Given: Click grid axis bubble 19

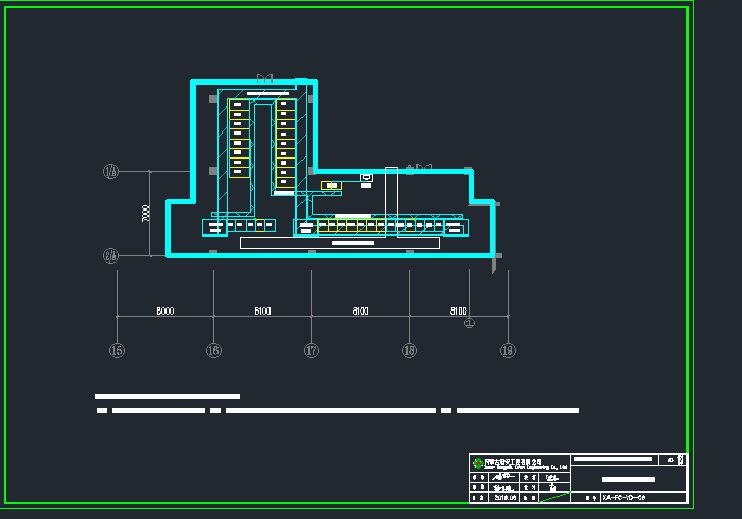Looking at the screenshot, I should [507, 350].
